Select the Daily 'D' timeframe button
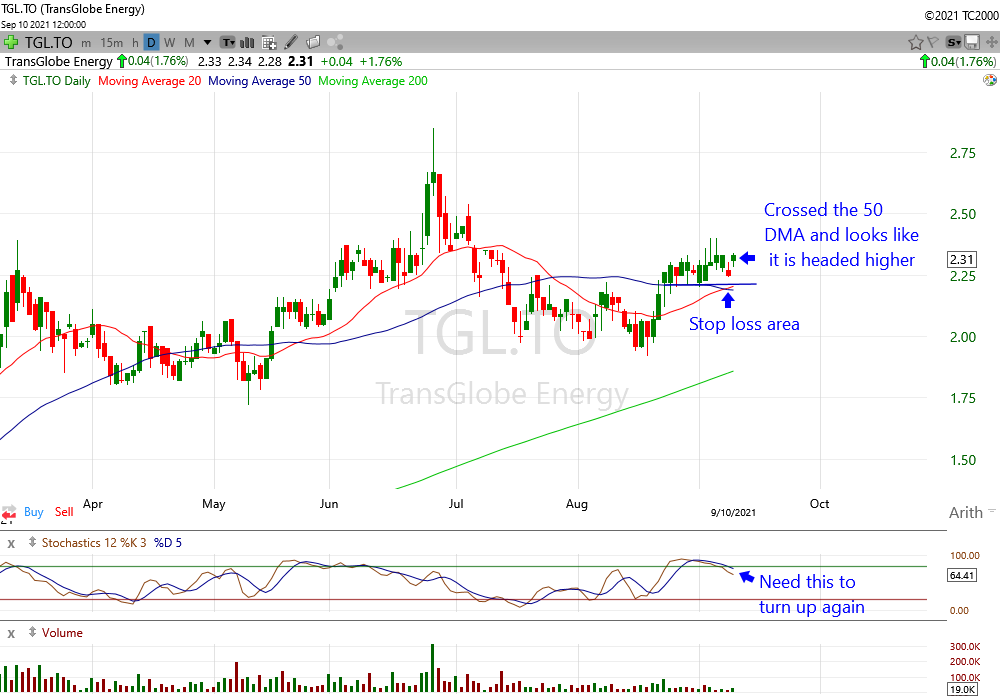1000x700 pixels. (x=151, y=43)
